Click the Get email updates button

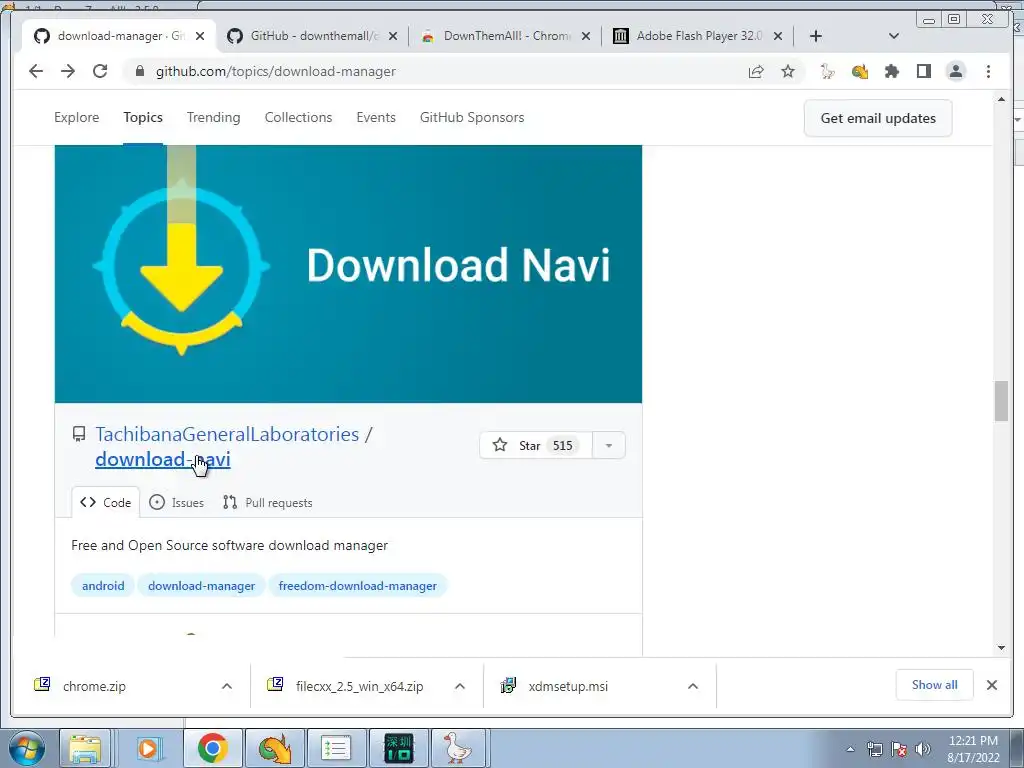tap(878, 118)
